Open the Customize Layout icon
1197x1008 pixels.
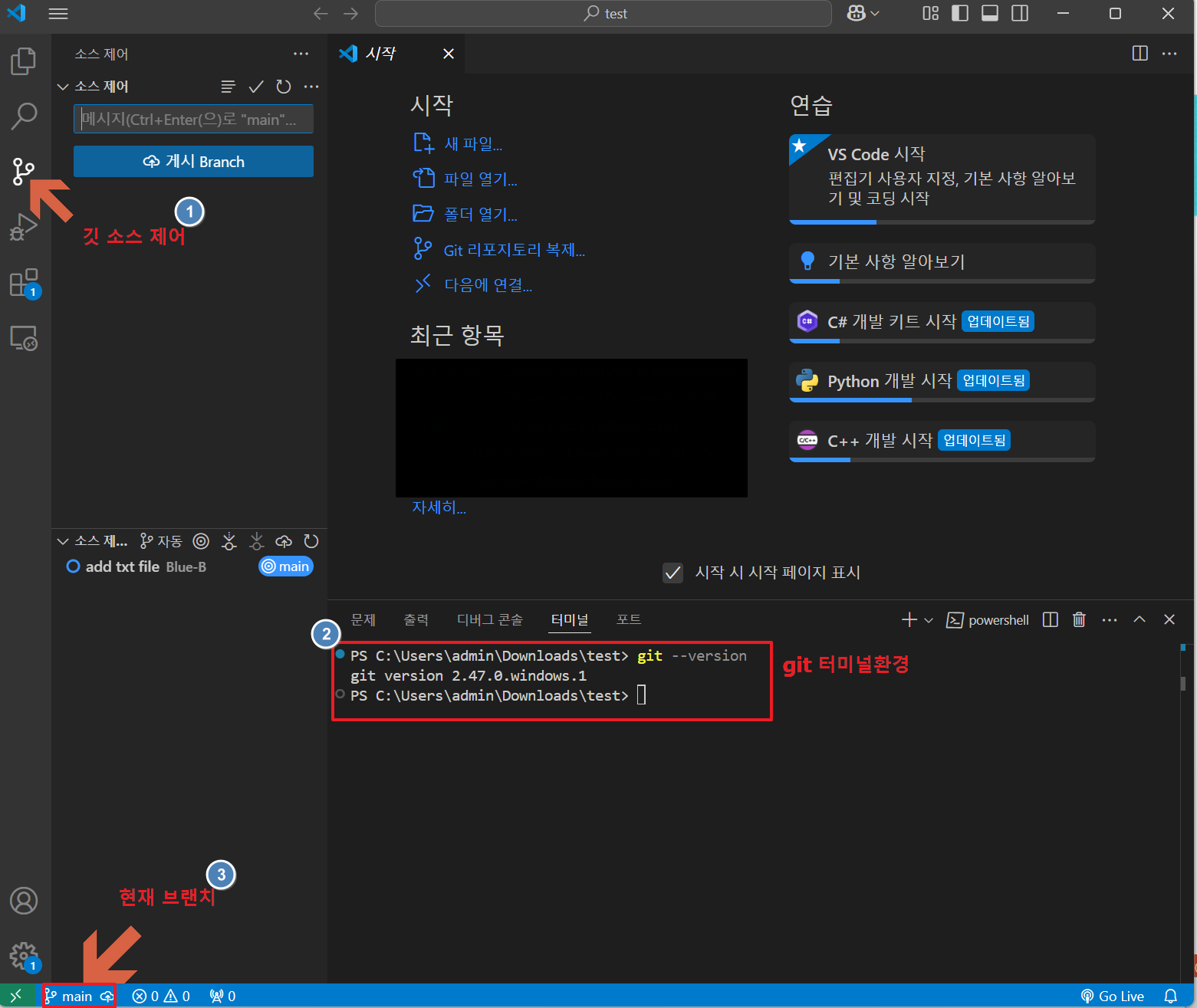click(930, 13)
